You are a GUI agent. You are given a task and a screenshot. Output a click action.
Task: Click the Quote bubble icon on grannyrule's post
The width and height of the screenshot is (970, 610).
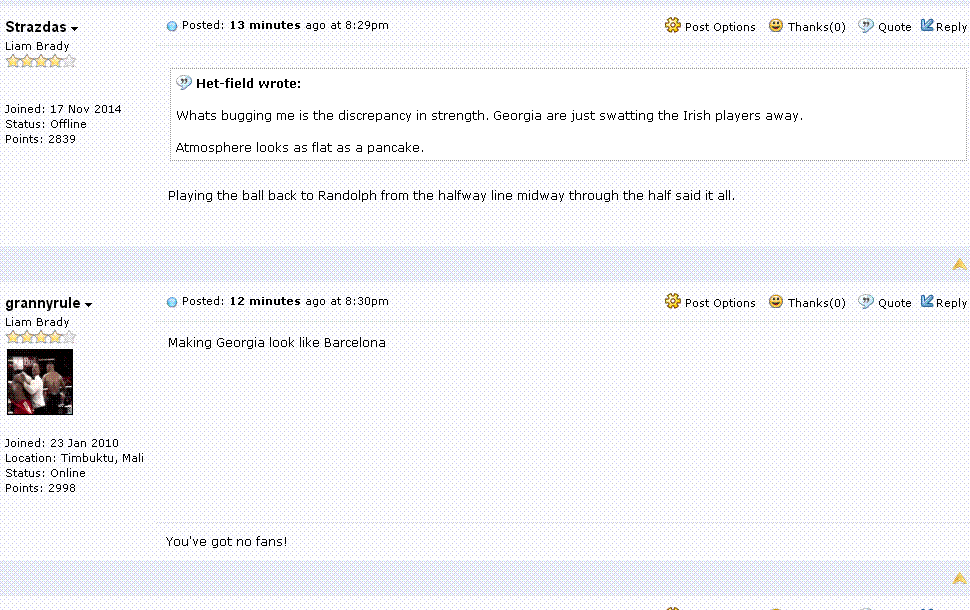866,302
